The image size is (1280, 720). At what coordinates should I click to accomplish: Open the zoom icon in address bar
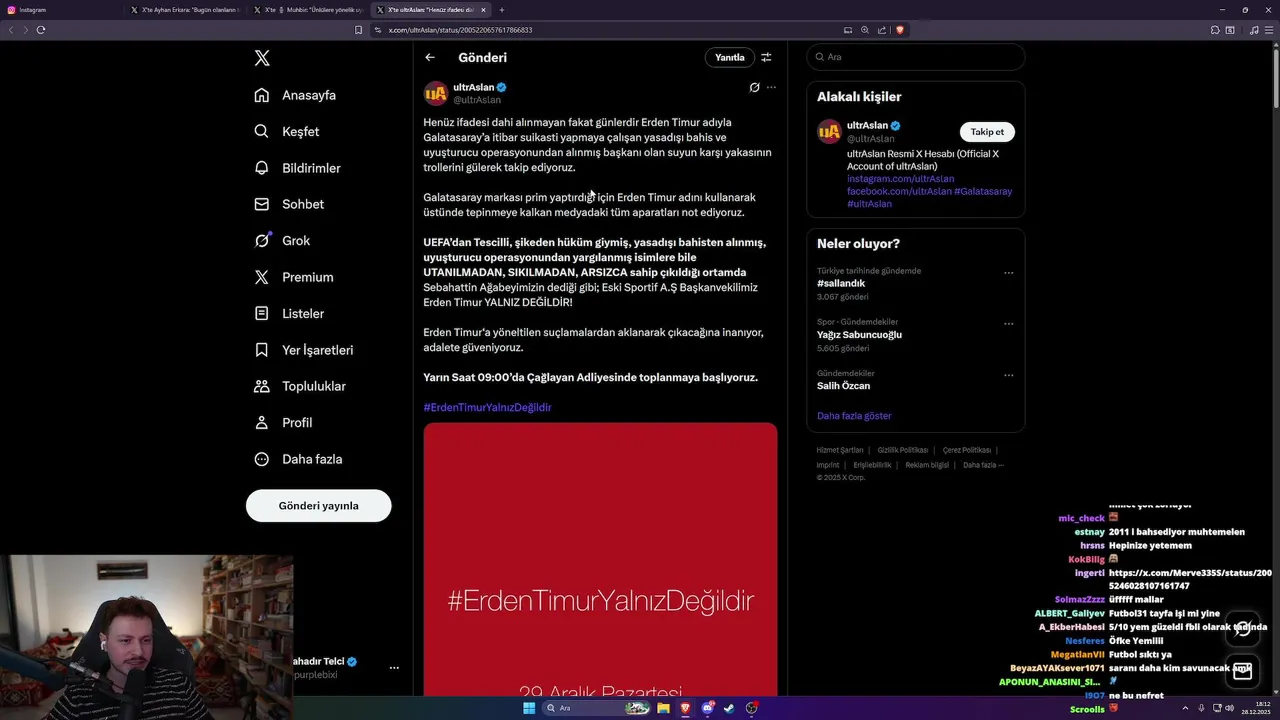click(x=865, y=30)
